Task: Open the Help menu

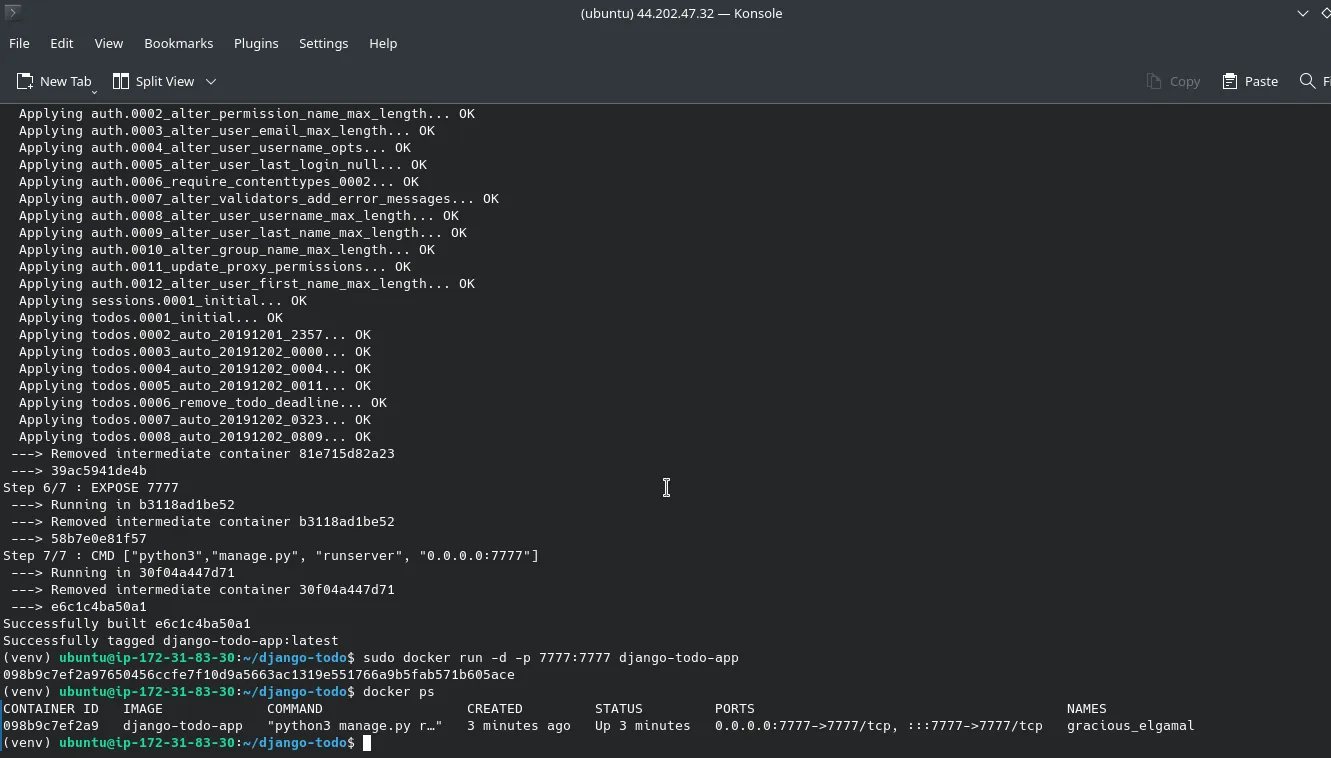Action: [x=383, y=43]
